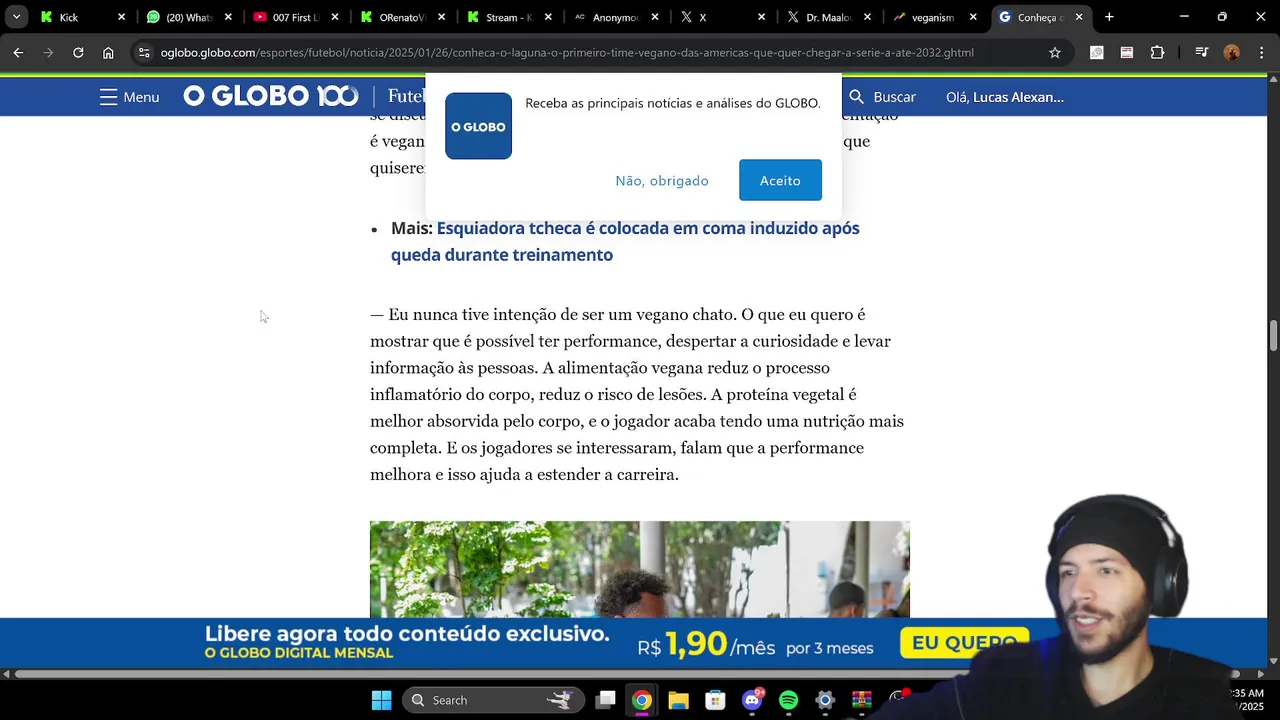The width and height of the screenshot is (1280, 720).
Task: Open Olá, Lucas Alexan... account menu
Action: tap(1004, 97)
